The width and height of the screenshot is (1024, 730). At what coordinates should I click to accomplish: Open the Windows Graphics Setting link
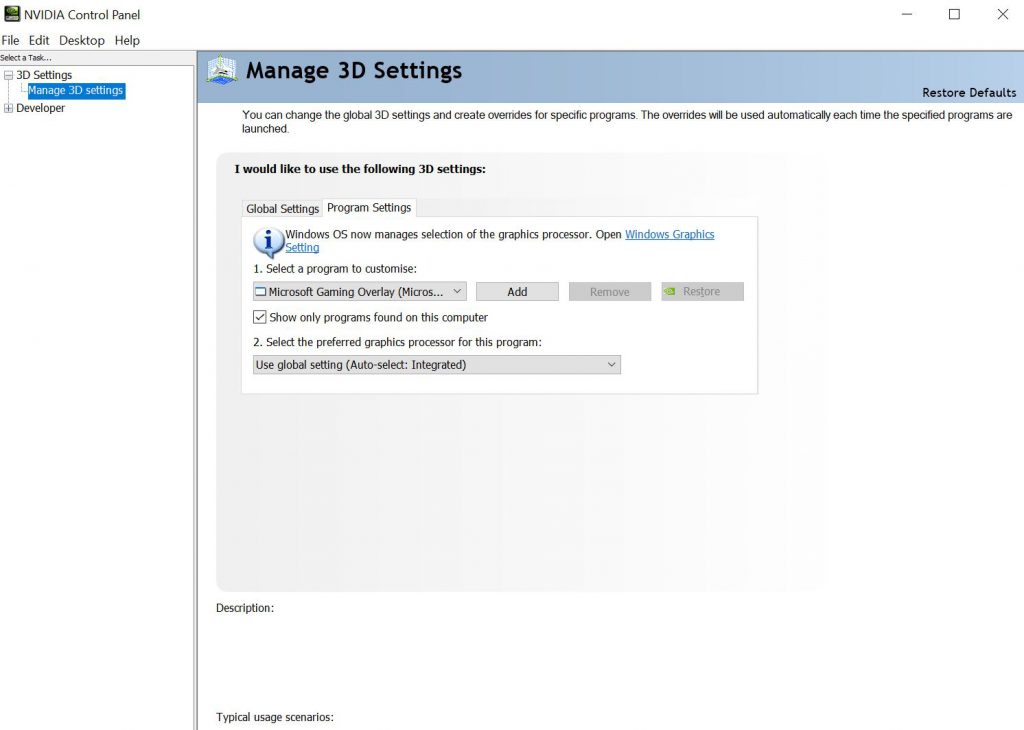[669, 234]
